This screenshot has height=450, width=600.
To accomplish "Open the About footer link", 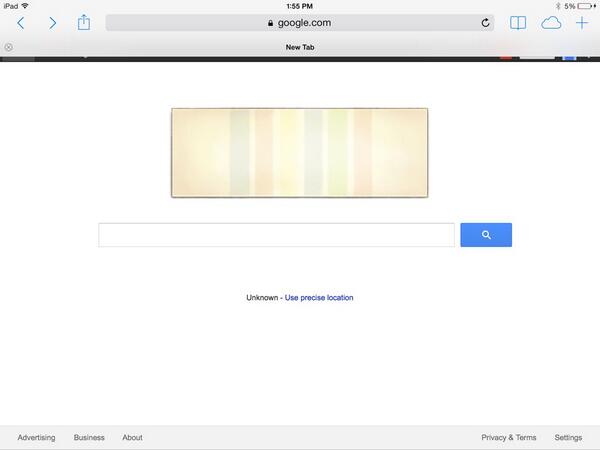I will [x=132, y=437].
